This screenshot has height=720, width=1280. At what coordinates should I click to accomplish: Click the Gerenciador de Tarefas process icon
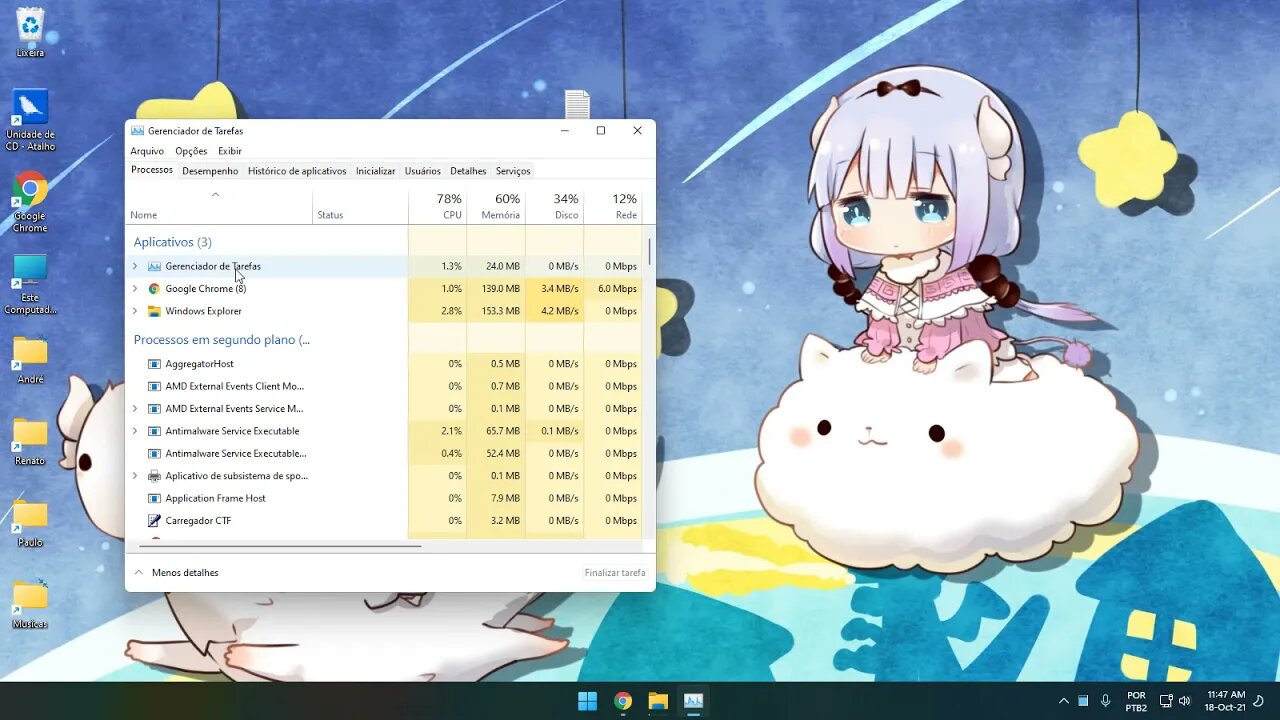coord(154,266)
